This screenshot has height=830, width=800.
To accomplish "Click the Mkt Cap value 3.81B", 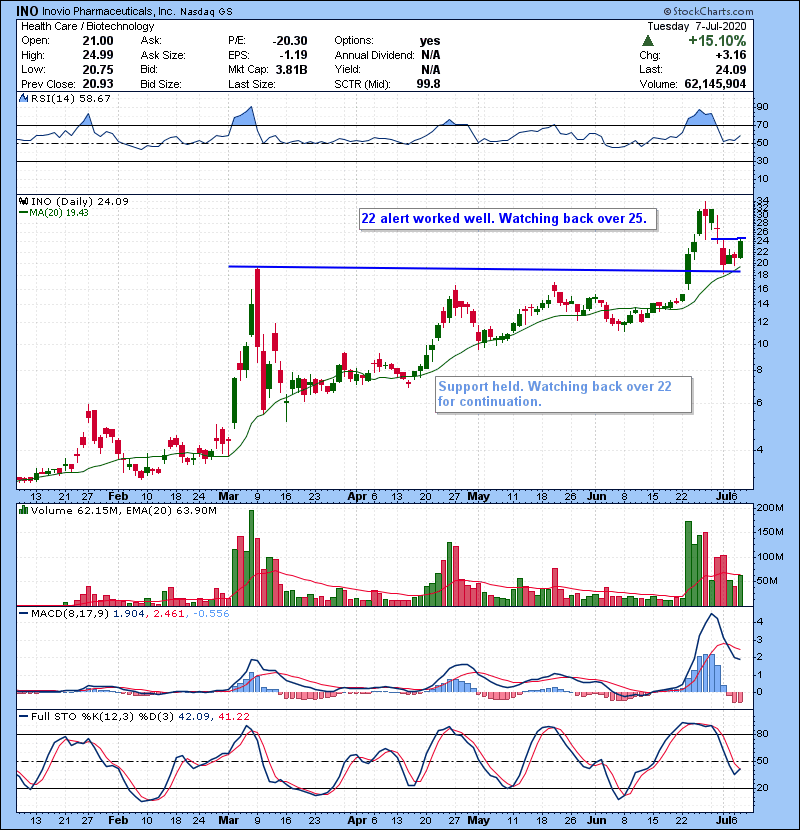I will pos(291,69).
